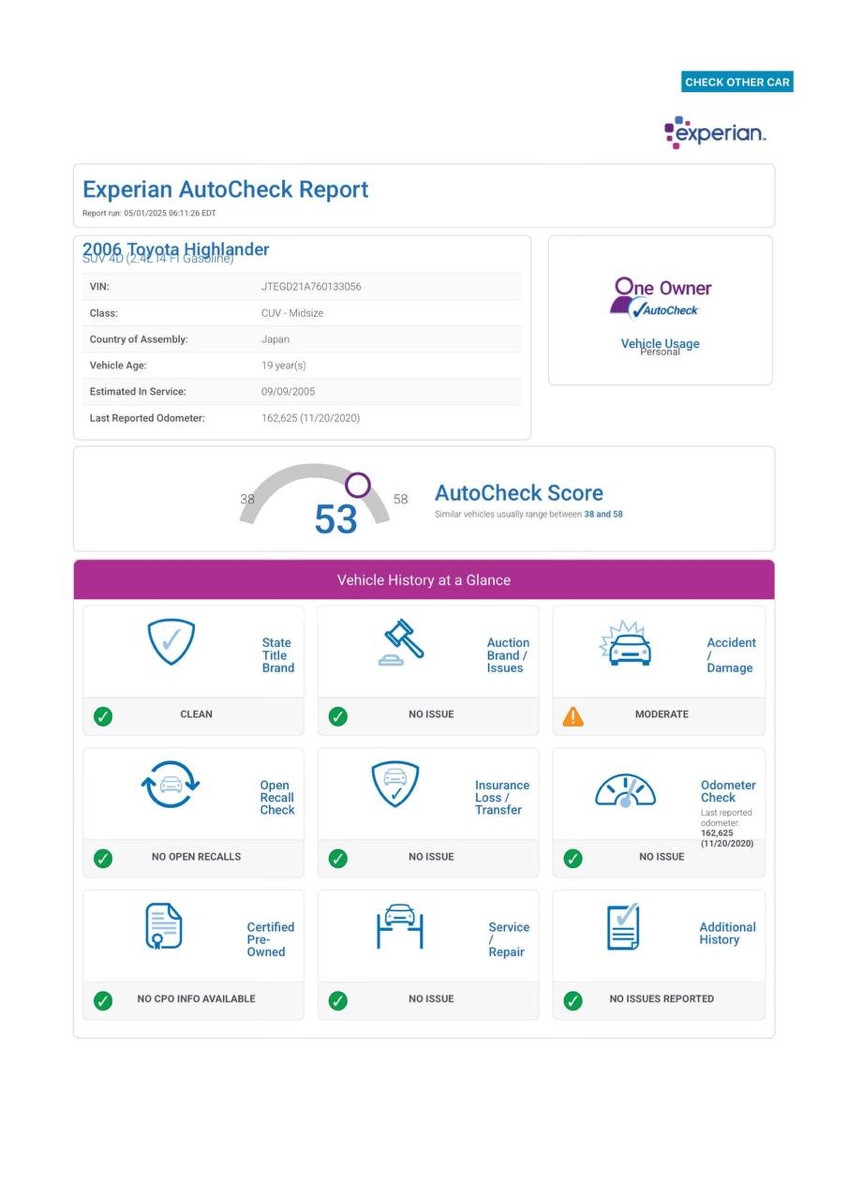Image resolution: width=848 pixels, height=1200 pixels.
Task: Click the Country of Assembly value Japan
Action: pyautogui.click(x=275, y=339)
